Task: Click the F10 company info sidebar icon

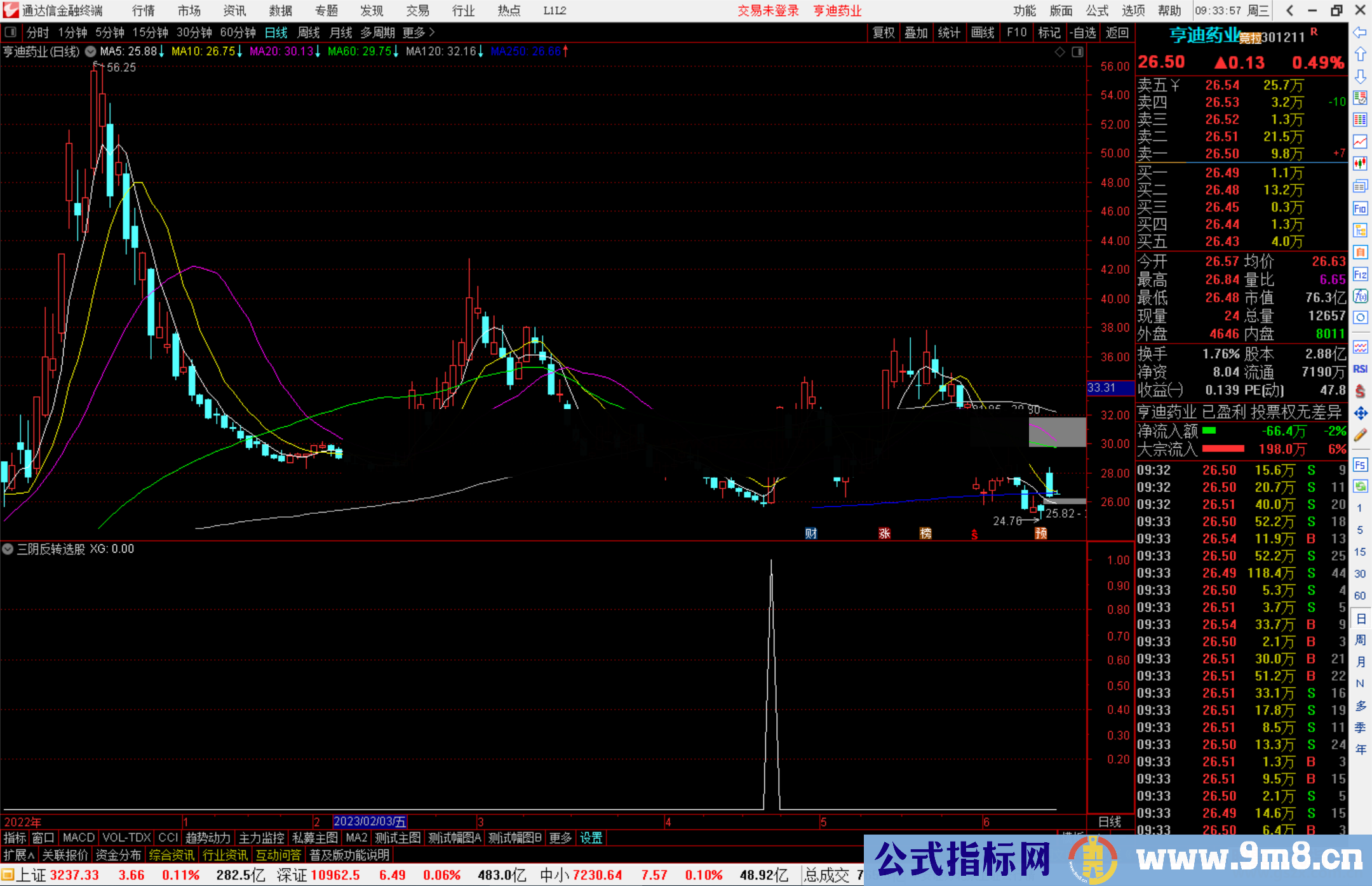Action: pyautogui.click(x=1360, y=208)
